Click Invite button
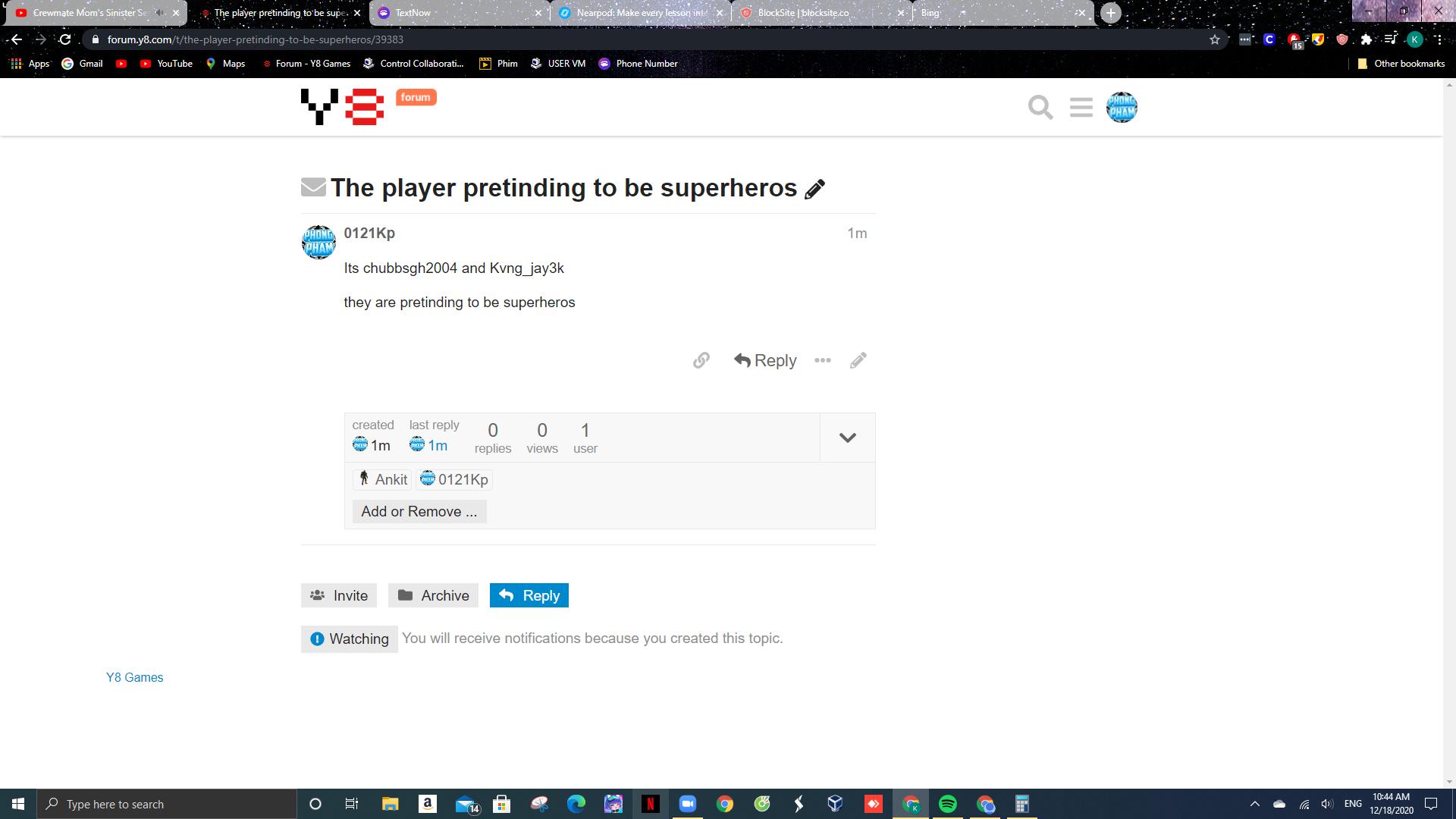Image resolution: width=1456 pixels, height=819 pixels. pos(339,595)
